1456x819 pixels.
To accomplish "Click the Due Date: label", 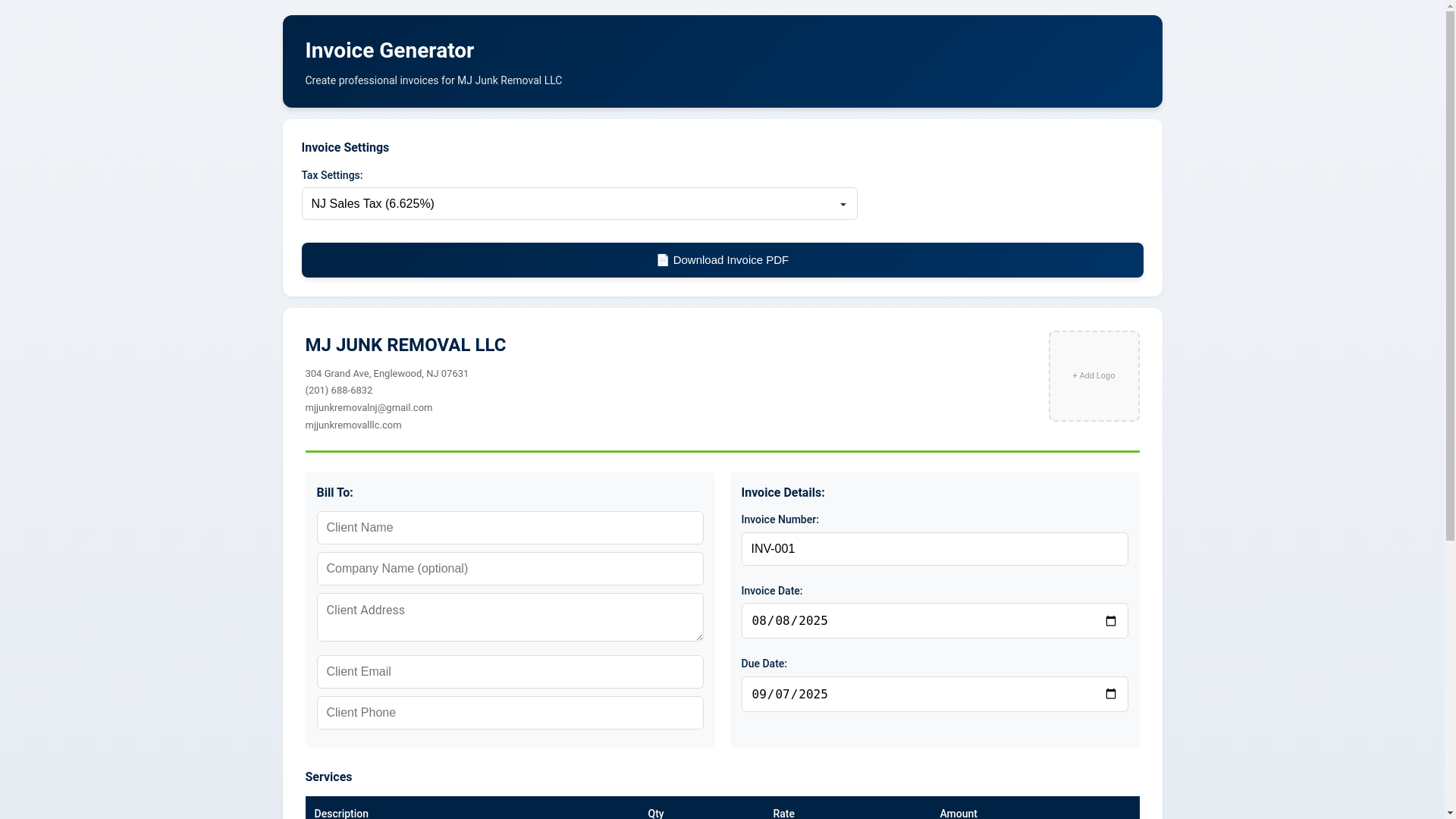I will pyautogui.click(x=764, y=664).
